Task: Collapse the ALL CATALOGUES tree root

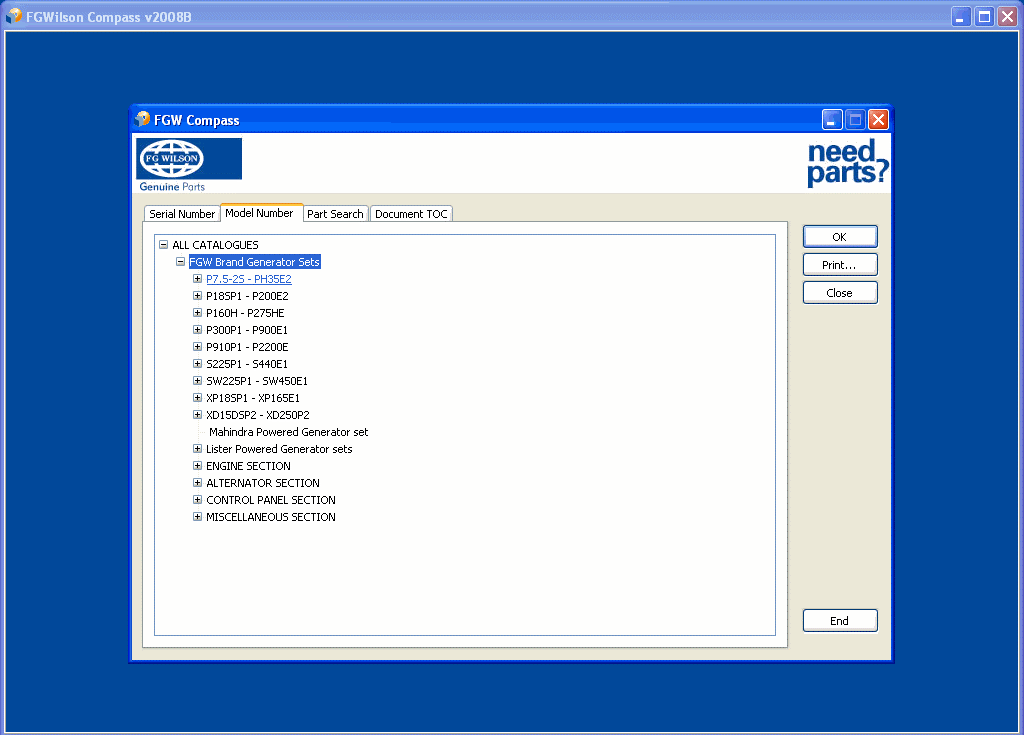Action: tap(163, 245)
